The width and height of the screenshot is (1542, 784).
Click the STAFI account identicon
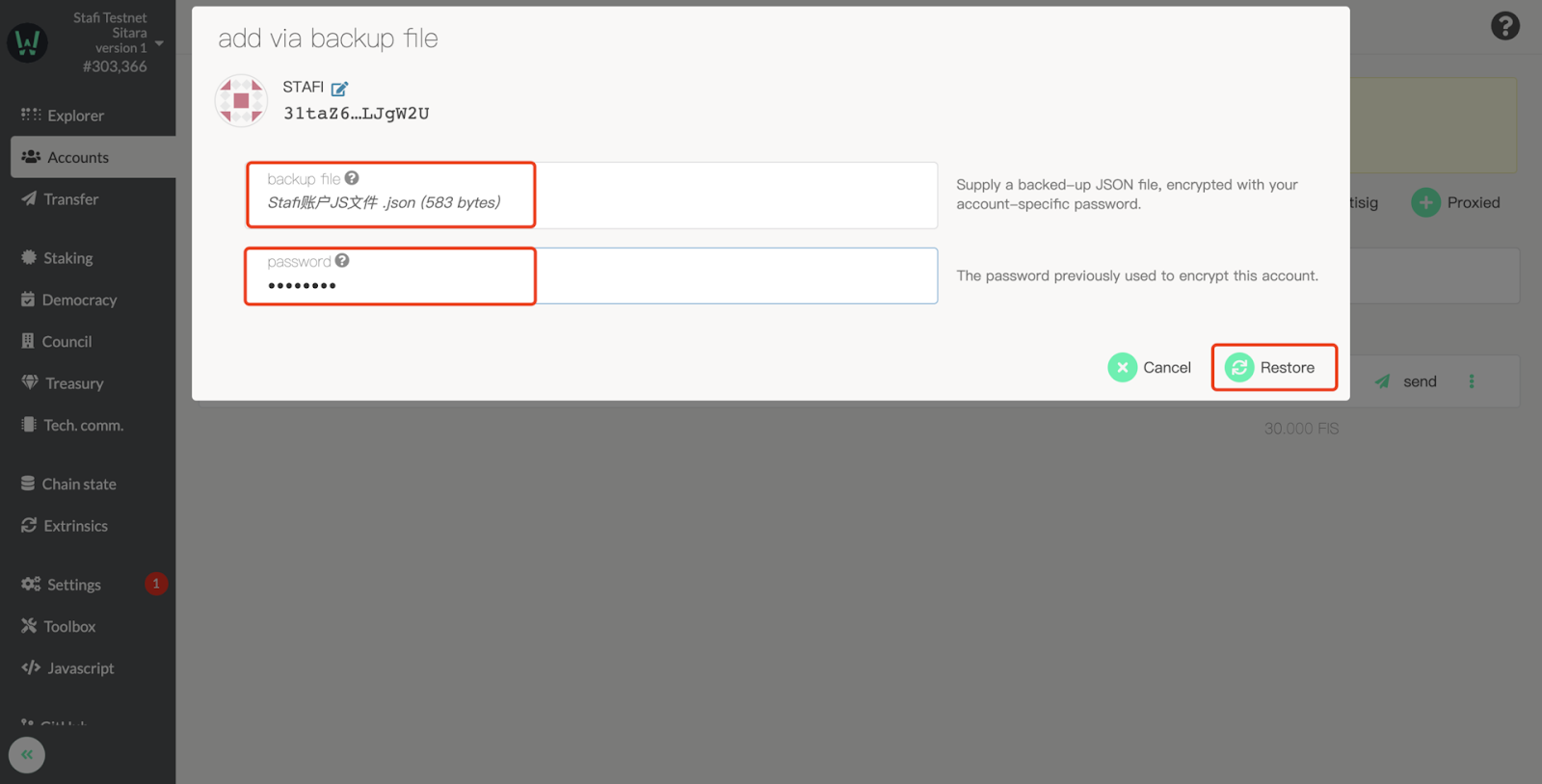[x=241, y=100]
